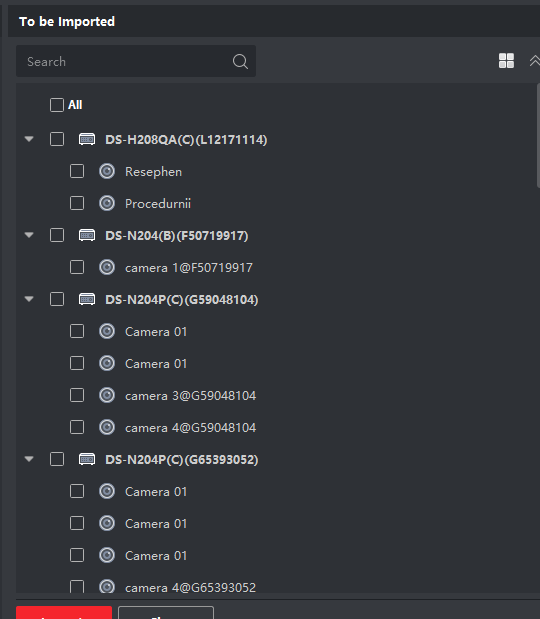
Task: Enable checkbox for device DS-N204P(C)(G59048104)
Action: pos(57,299)
